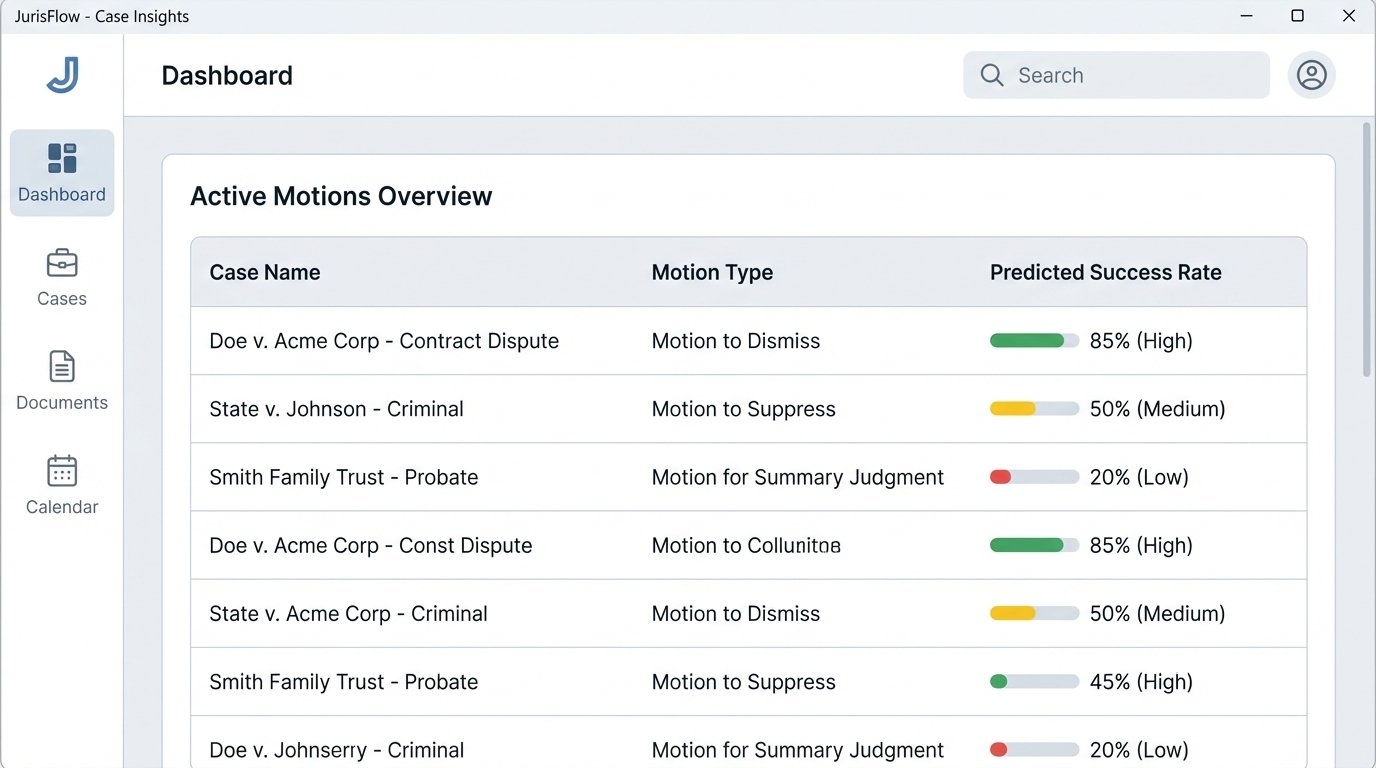Click the 20% red bar for Smith Family Trust

click(x=1033, y=477)
